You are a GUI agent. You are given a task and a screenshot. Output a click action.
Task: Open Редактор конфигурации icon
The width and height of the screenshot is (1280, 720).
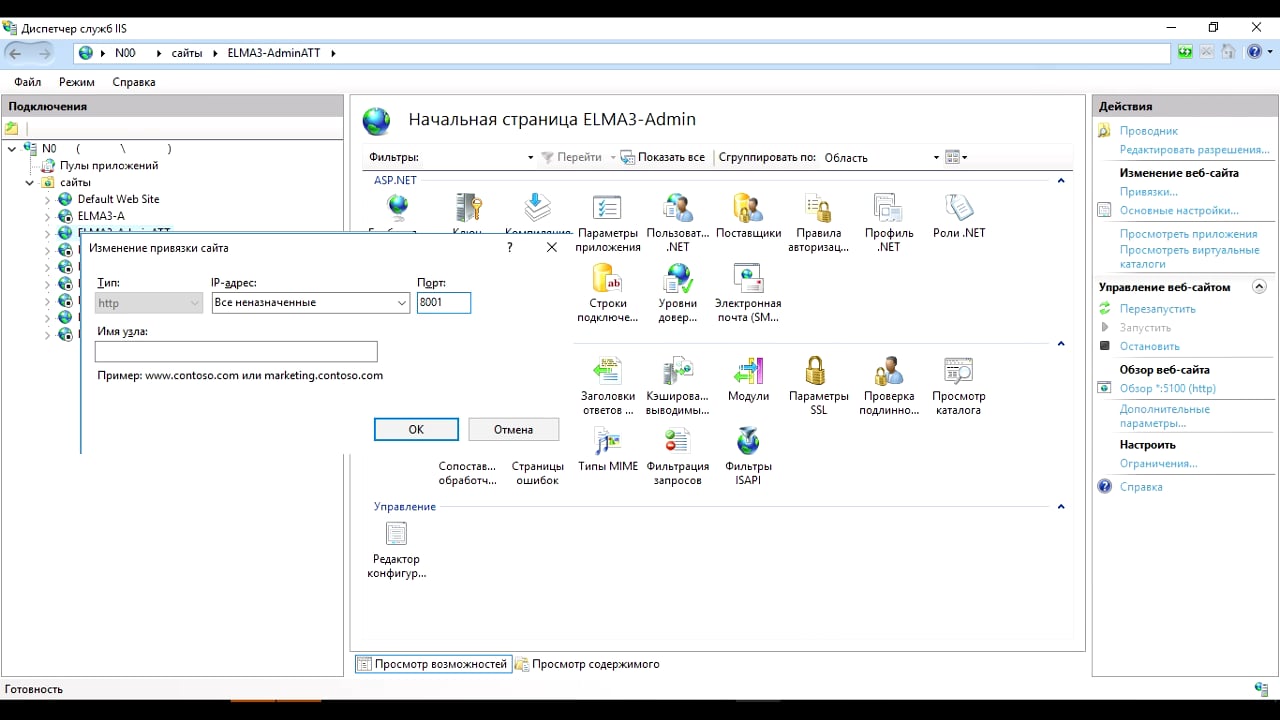click(x=397, y=549)
